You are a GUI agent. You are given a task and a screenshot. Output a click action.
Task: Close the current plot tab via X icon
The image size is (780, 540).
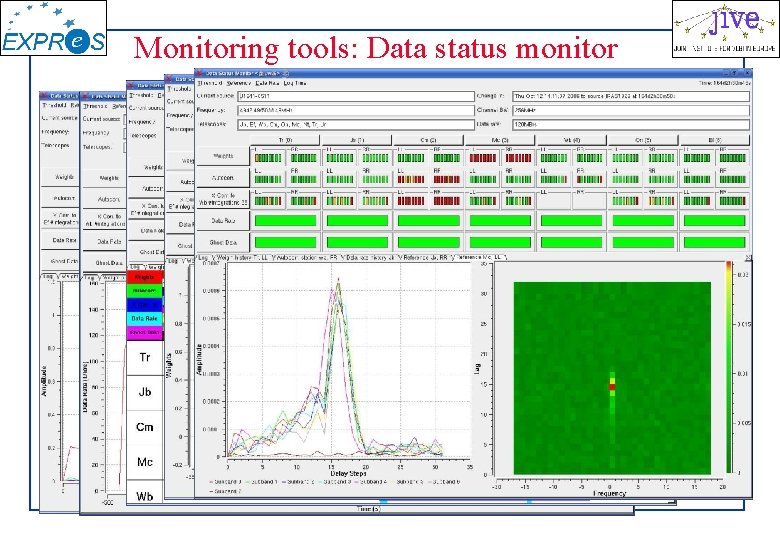click(748, 258)
